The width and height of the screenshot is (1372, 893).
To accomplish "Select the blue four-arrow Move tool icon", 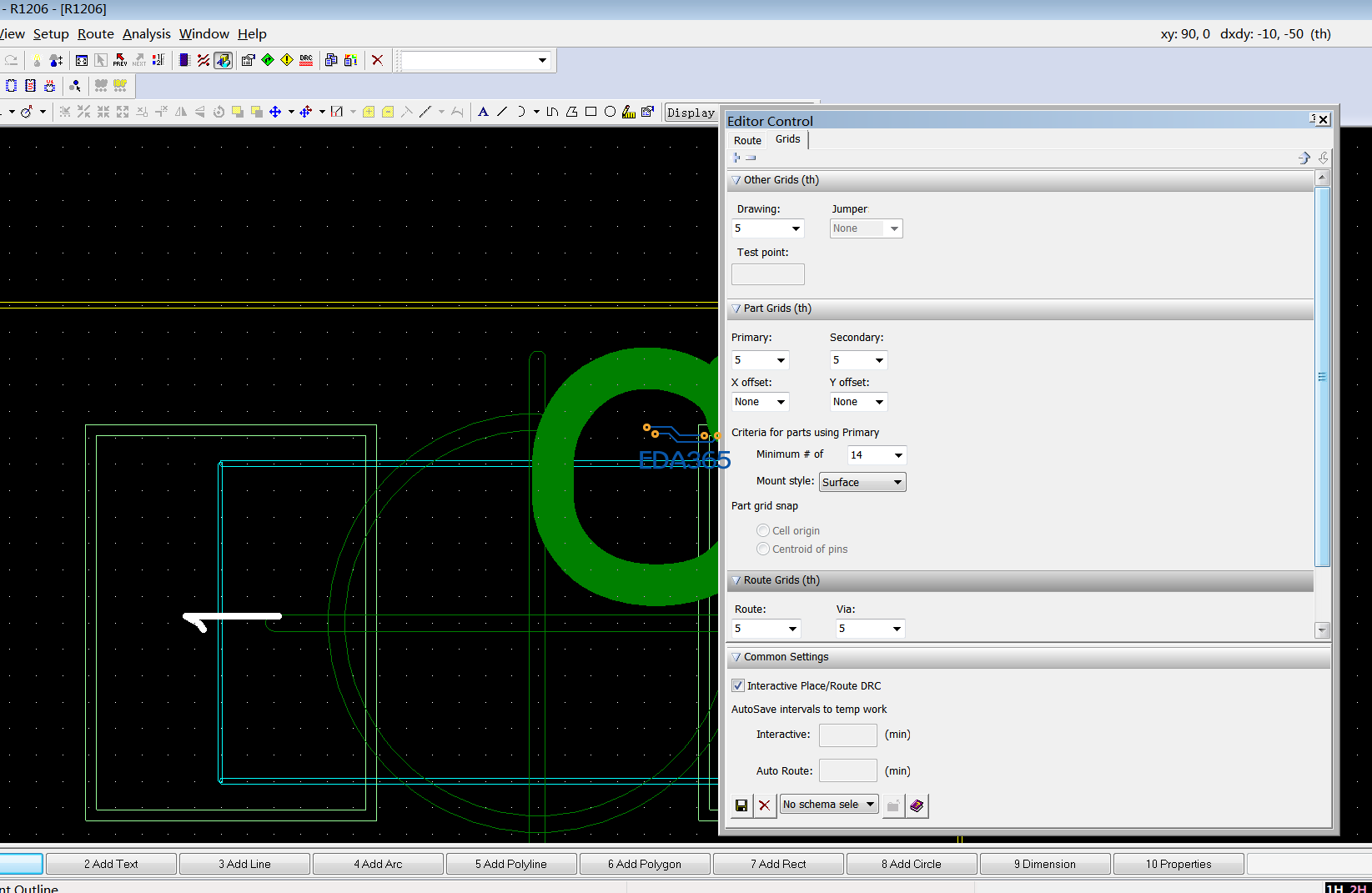I will [x=275, y=112].
